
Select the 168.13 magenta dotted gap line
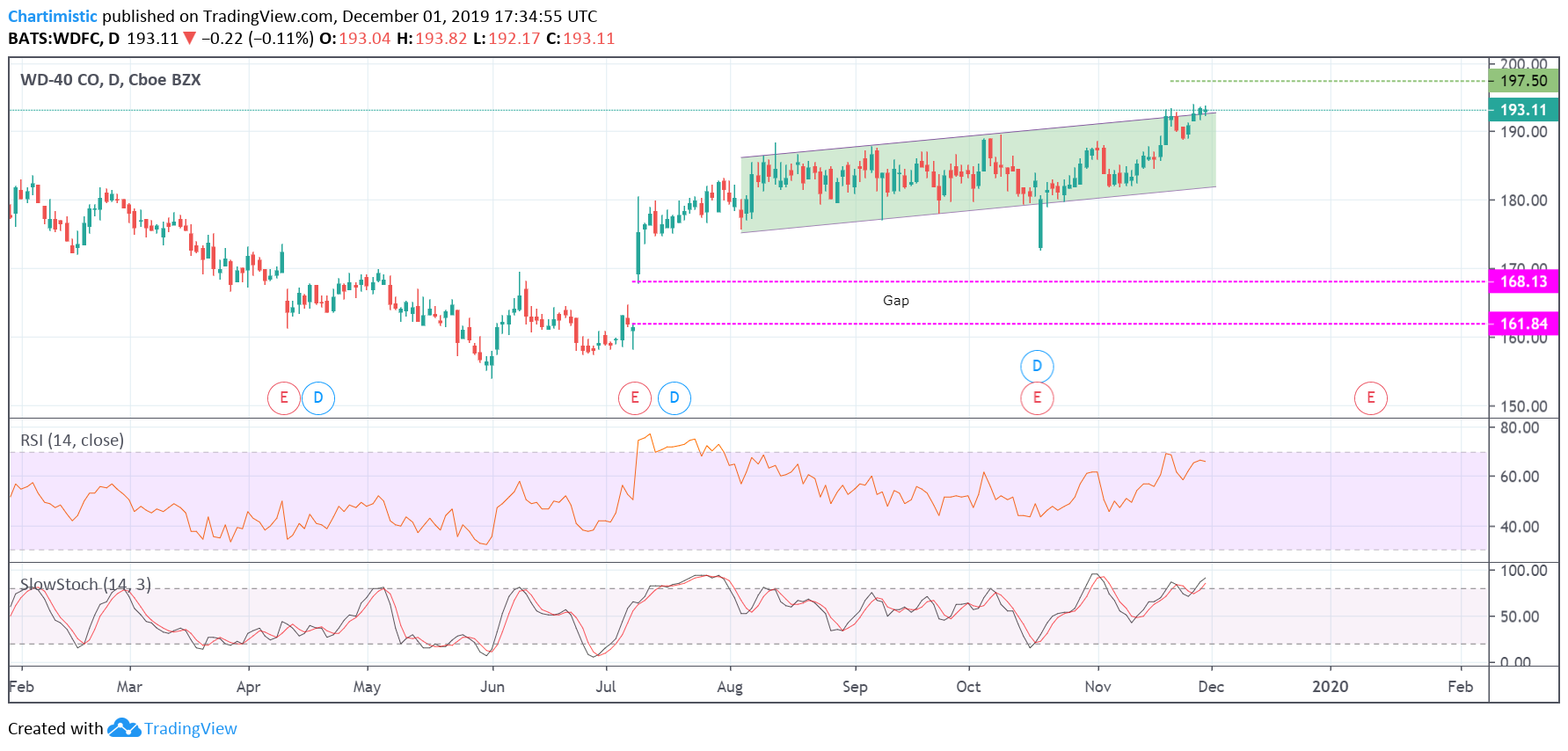pyautogui.click(x=1060, y=281)
